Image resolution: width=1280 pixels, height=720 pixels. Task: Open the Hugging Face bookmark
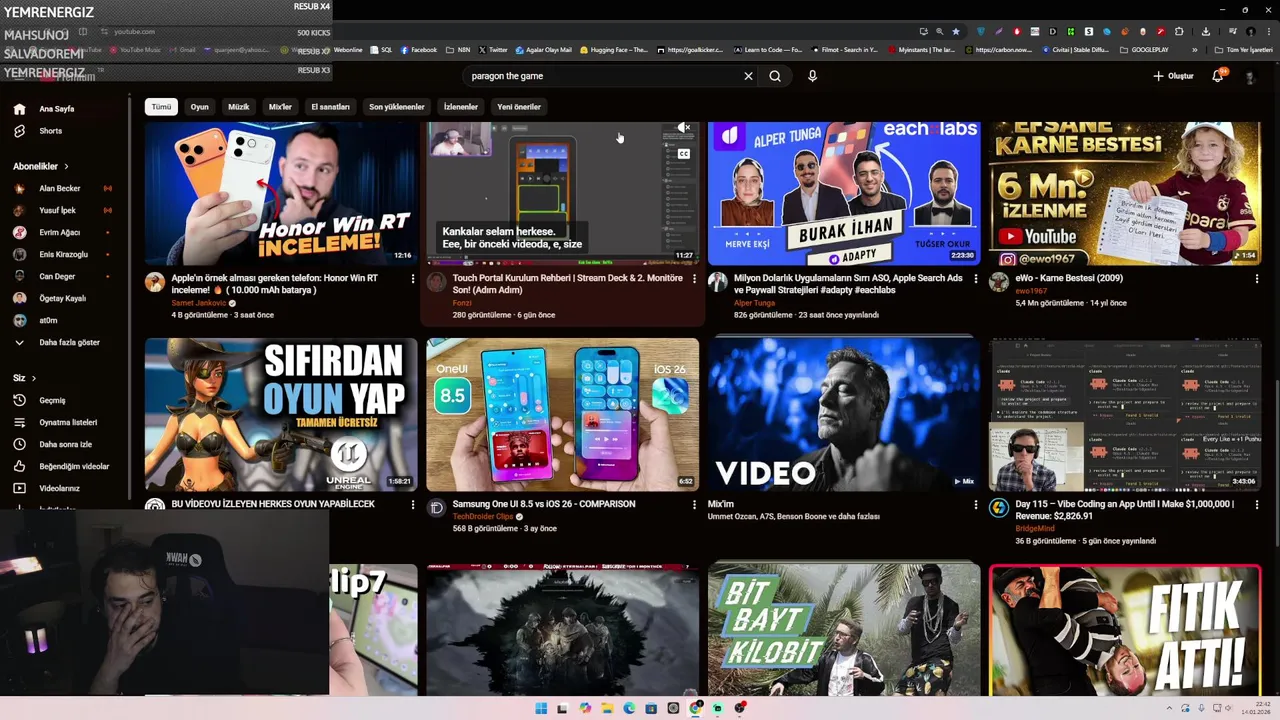pyautogui.click(x=613, y=49)
